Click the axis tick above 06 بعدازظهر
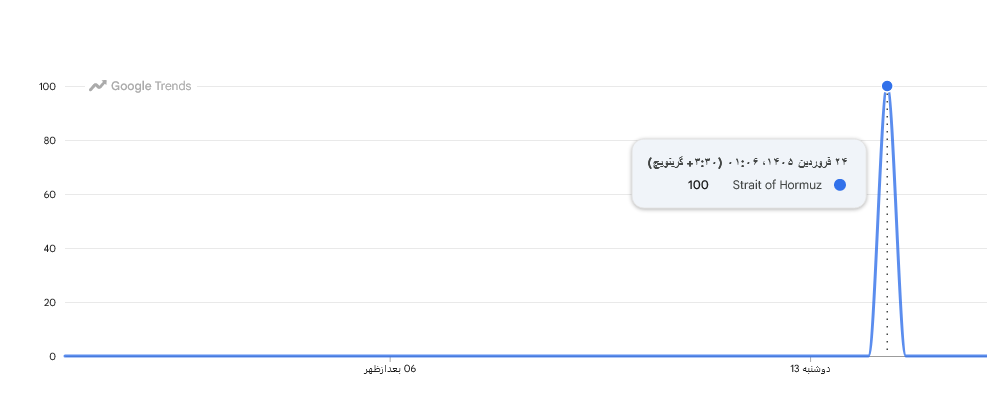Screen dimensions: 987x410 click(x=389, y=359)
